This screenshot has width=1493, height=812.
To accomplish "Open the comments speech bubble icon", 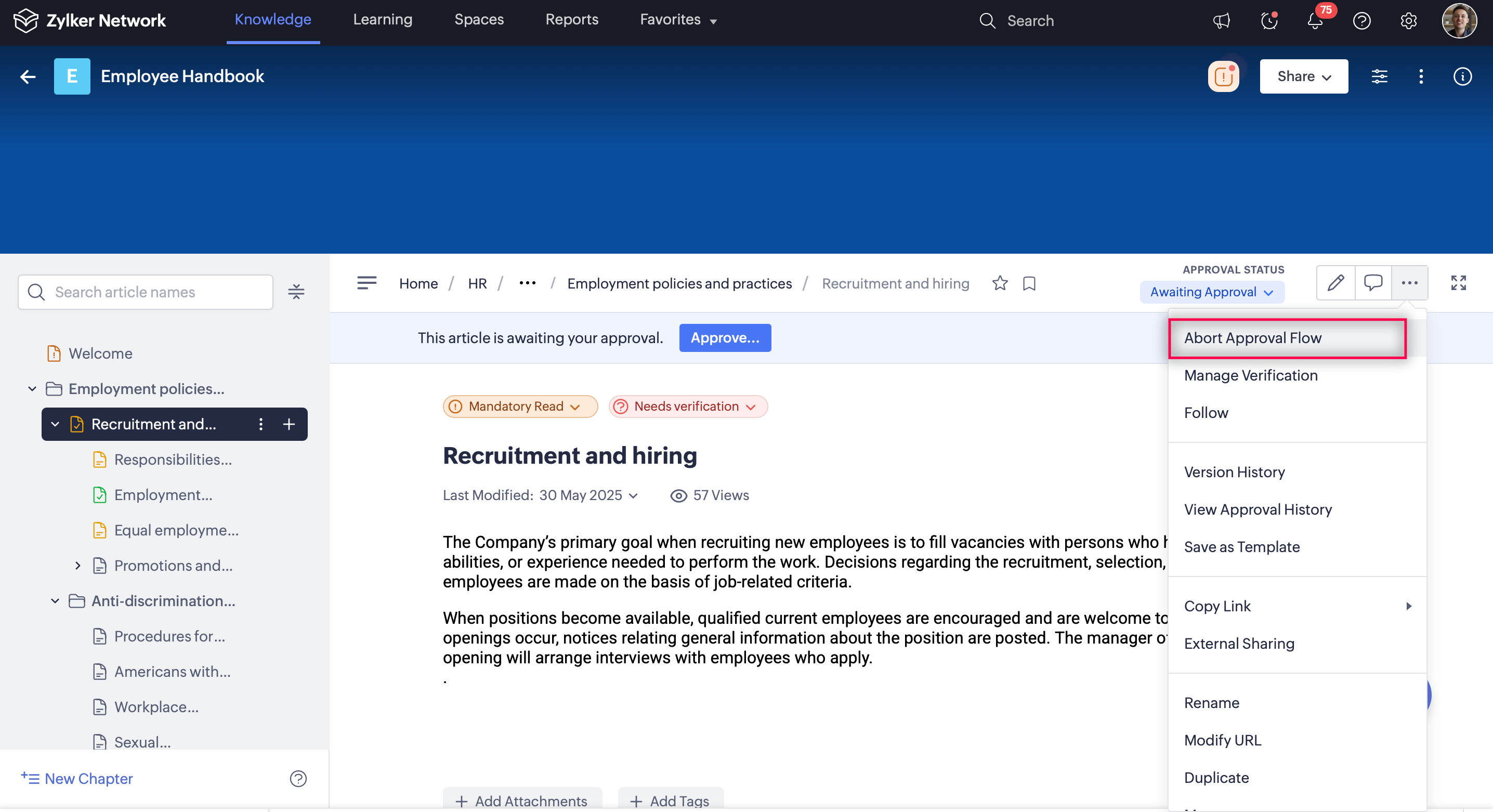I will point(1372,283).
